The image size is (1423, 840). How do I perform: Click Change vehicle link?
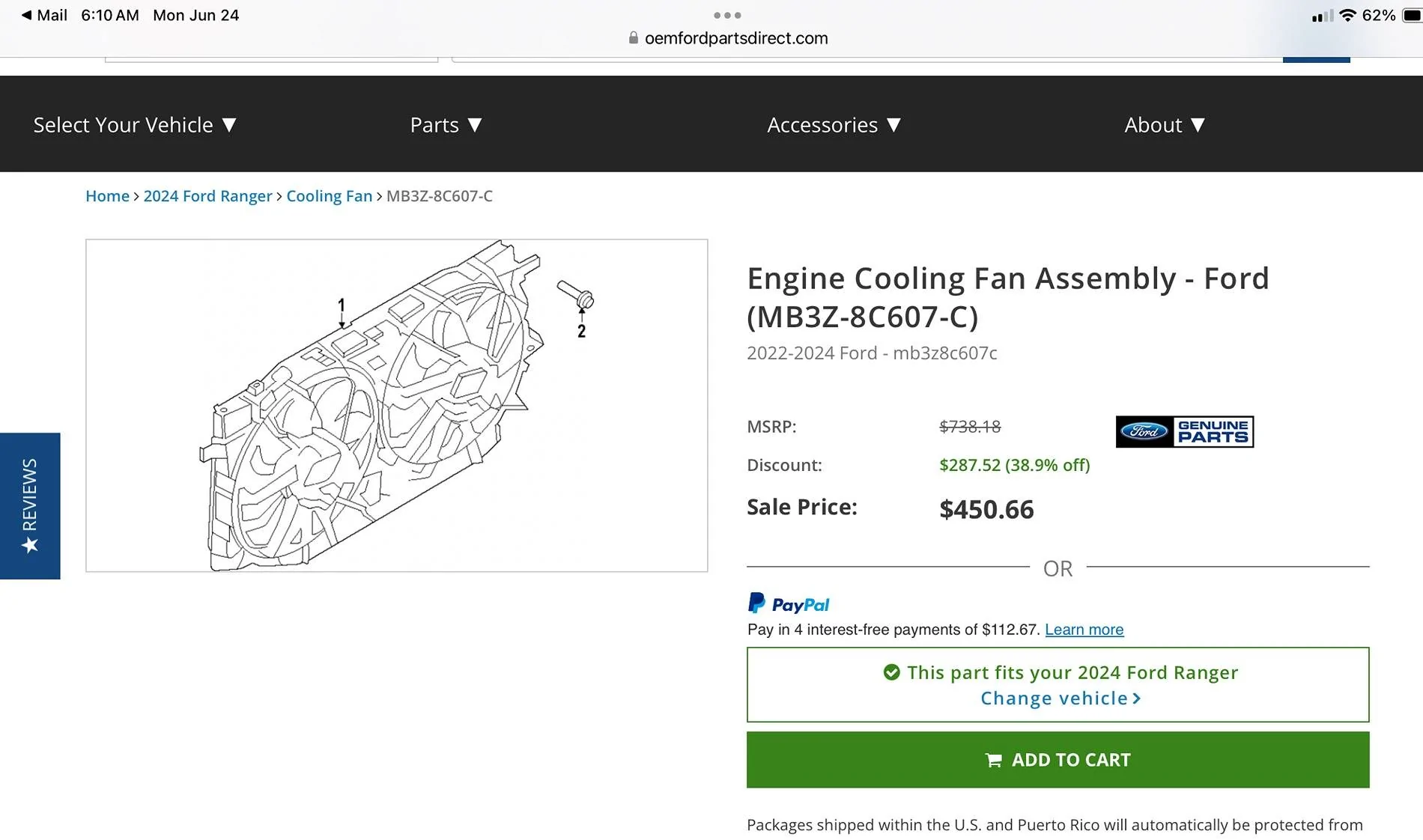coord(1060,699)
